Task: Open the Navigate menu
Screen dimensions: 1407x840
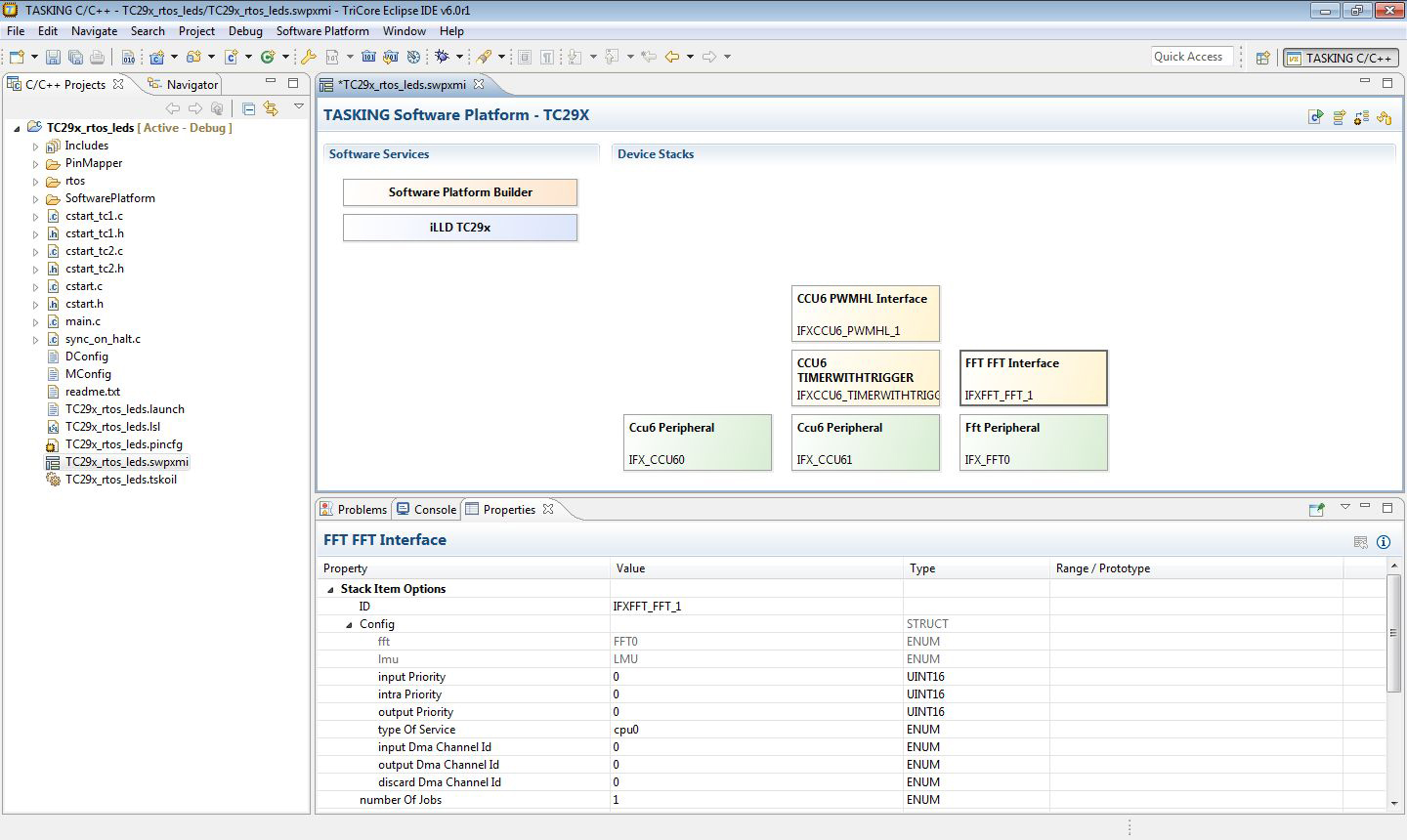Action: tap(94, 30)
